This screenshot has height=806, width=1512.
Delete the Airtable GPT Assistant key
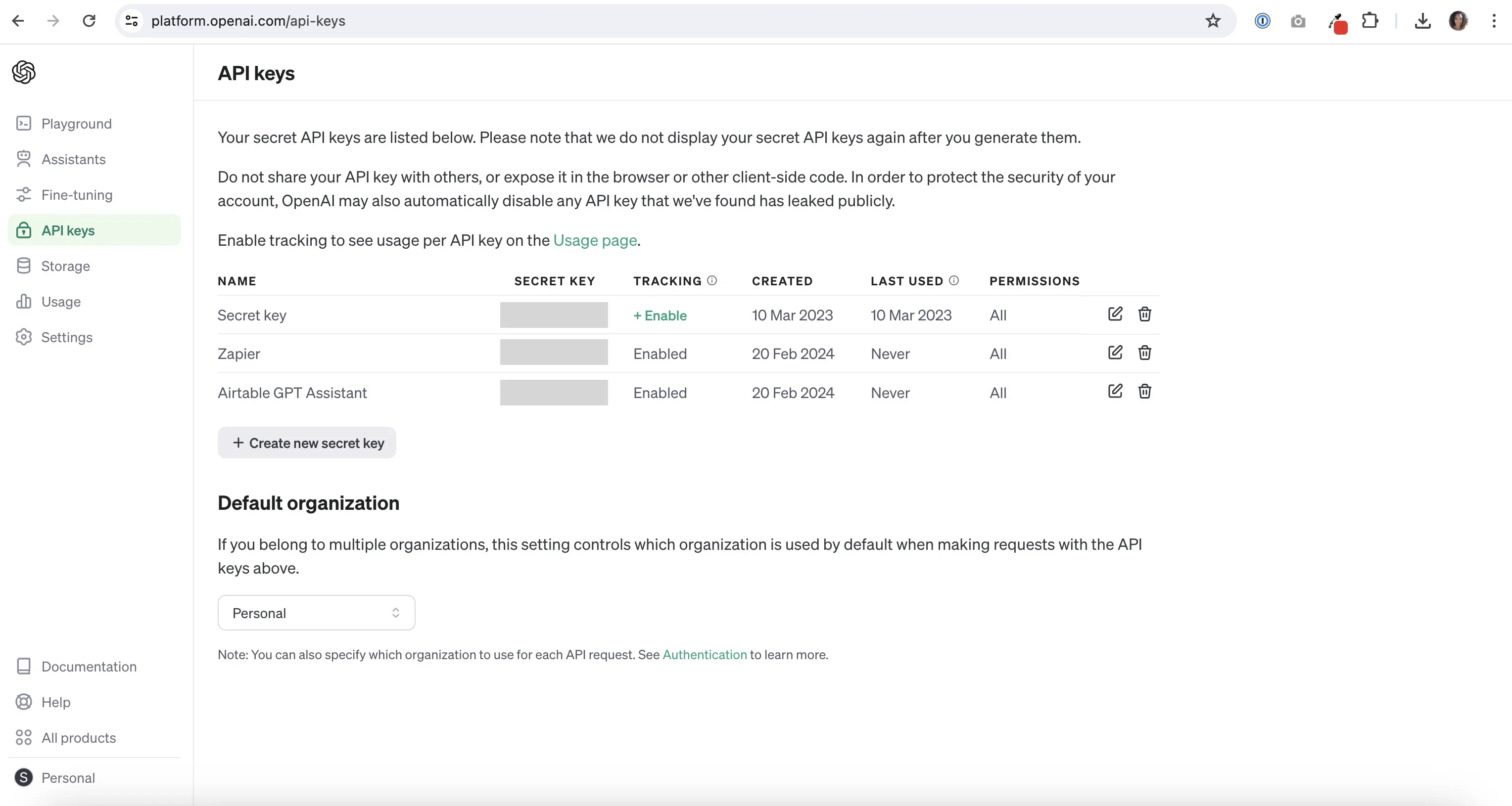tap(1144, 391)
